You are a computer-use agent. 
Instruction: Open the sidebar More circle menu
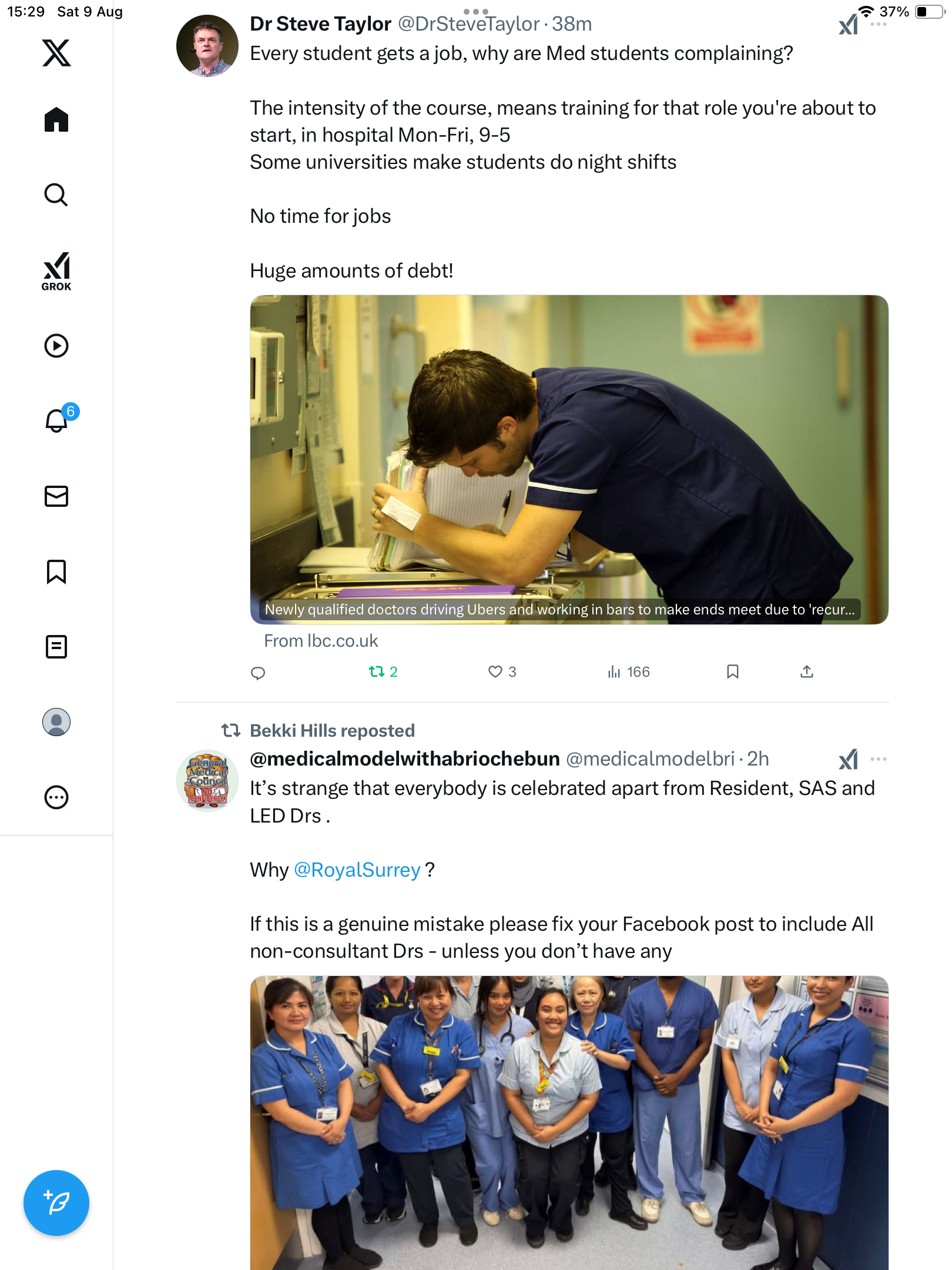click(x=56, y=797)
